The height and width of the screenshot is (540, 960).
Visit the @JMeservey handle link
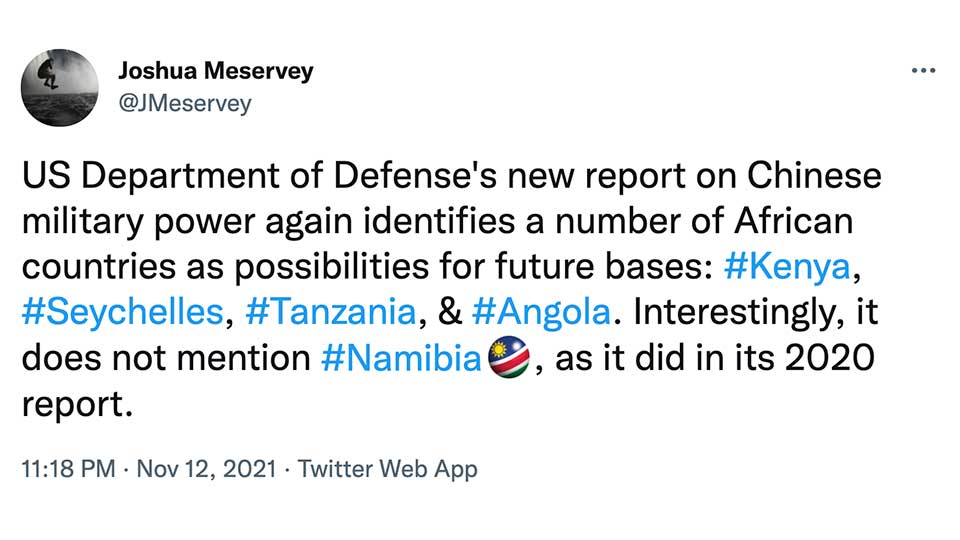coord(185,103)
